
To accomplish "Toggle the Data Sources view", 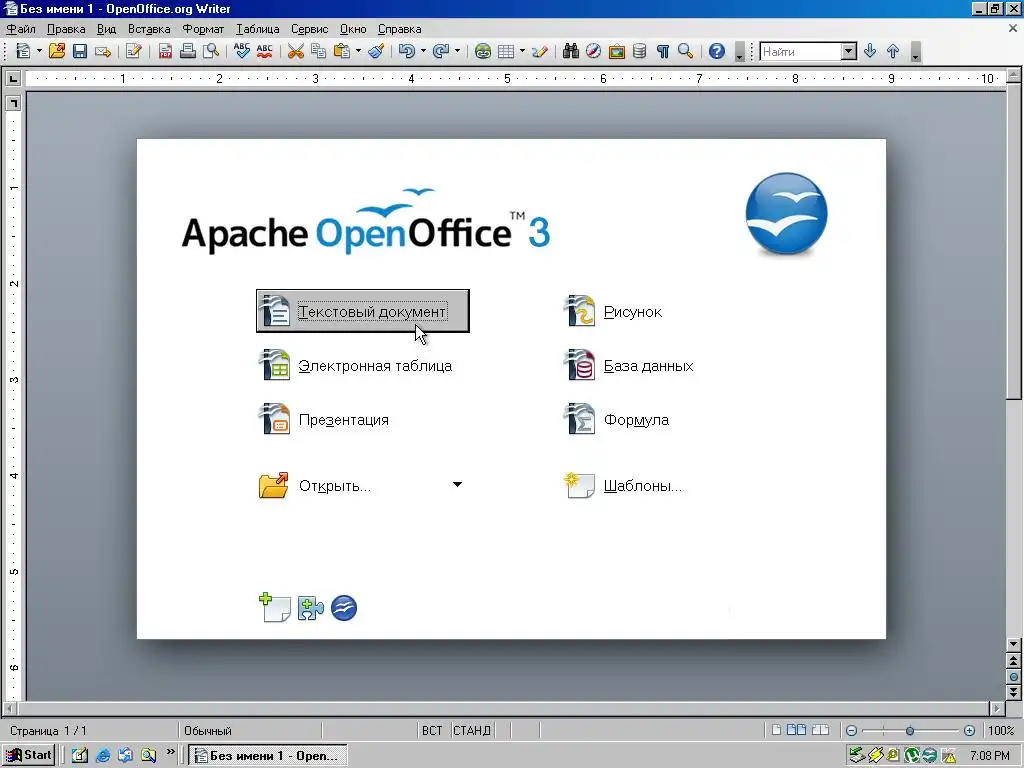I will [x=639, y=51].
